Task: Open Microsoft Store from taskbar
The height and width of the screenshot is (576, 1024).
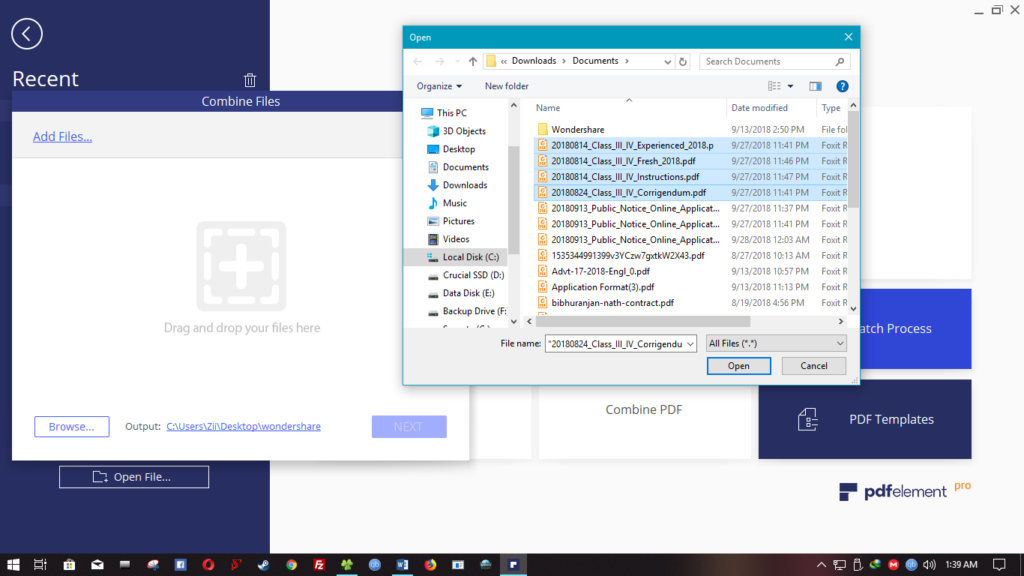Action: [x=69, y=565]
